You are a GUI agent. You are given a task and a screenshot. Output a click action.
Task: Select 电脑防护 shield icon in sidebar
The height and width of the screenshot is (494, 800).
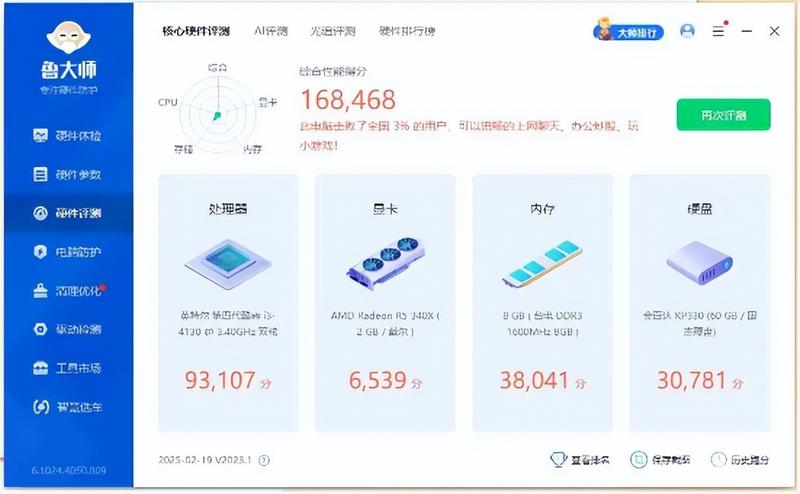point(40,252)
